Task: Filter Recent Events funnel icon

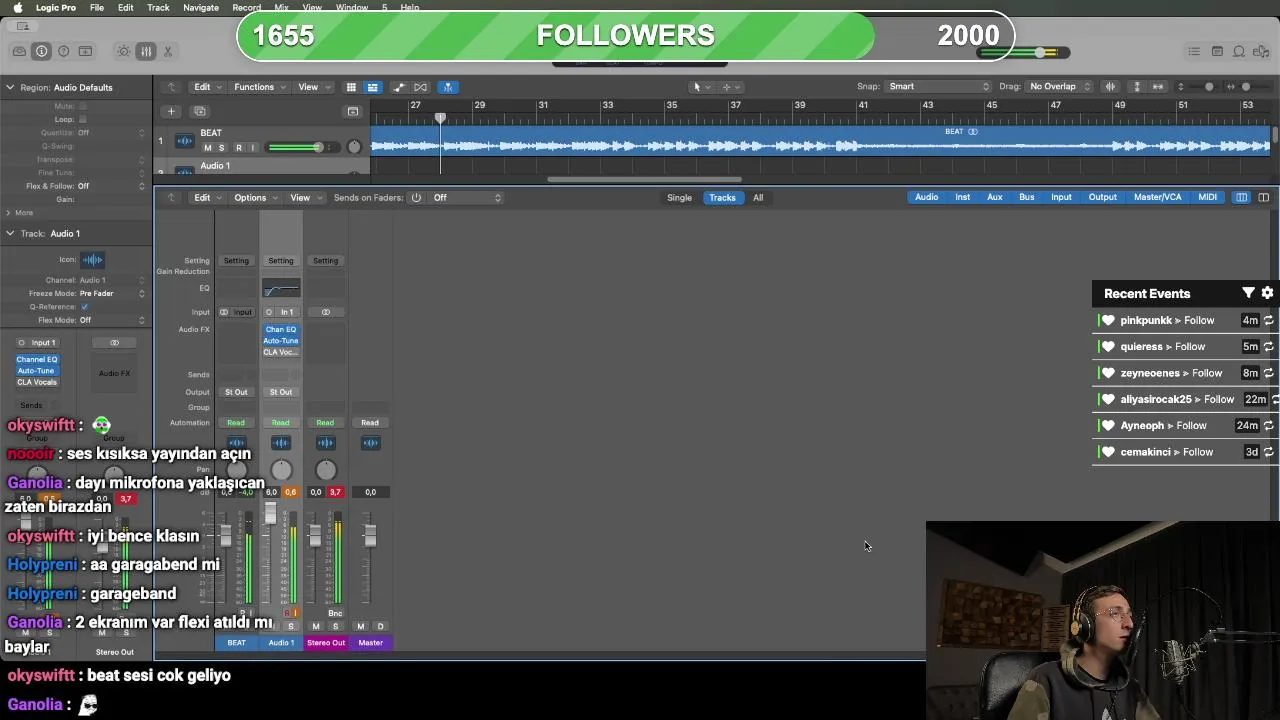Action: click(x=1248, y=293)
